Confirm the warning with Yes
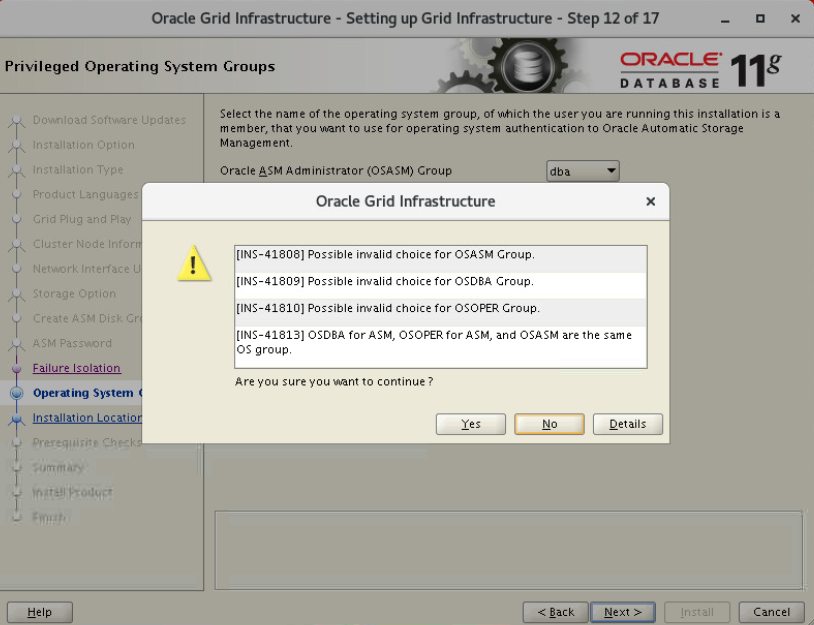This screenshot has height=625, width=814. (x=470, y=424)
